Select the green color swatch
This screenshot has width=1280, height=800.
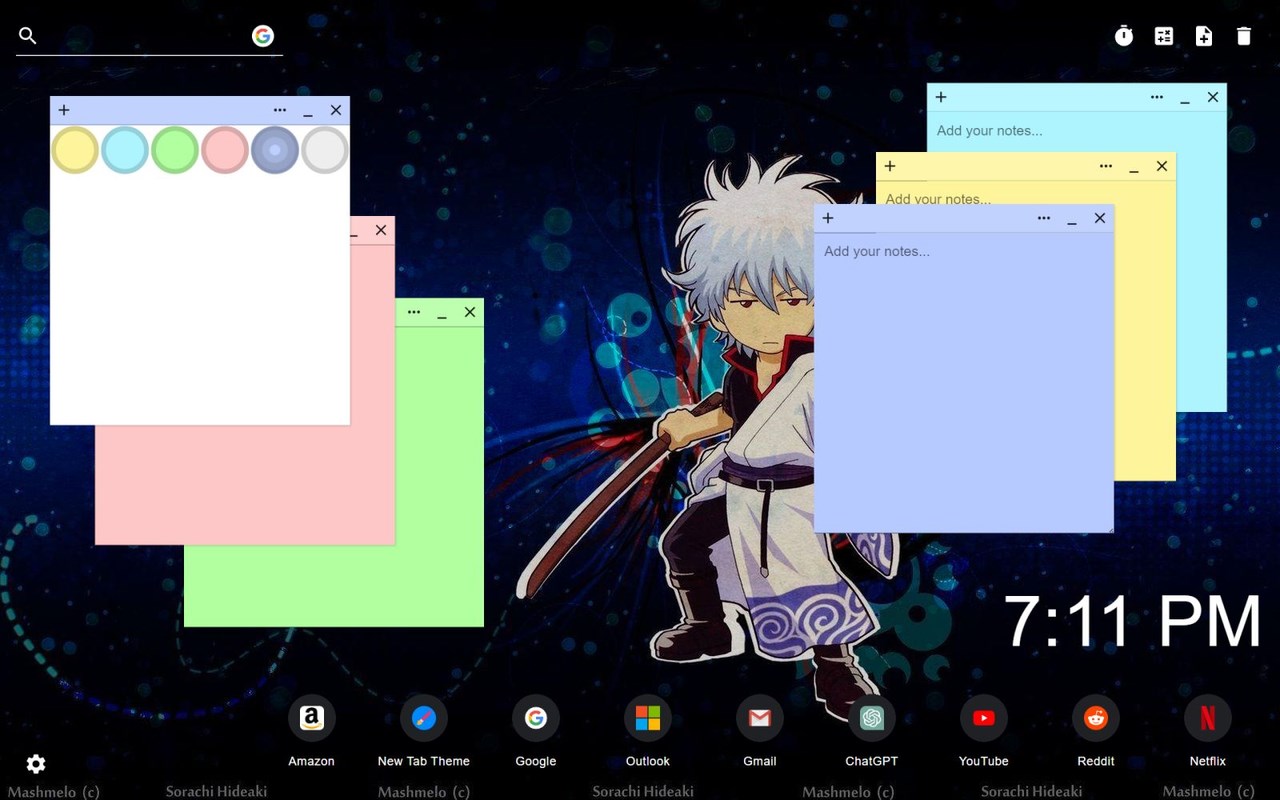point(175,150)
